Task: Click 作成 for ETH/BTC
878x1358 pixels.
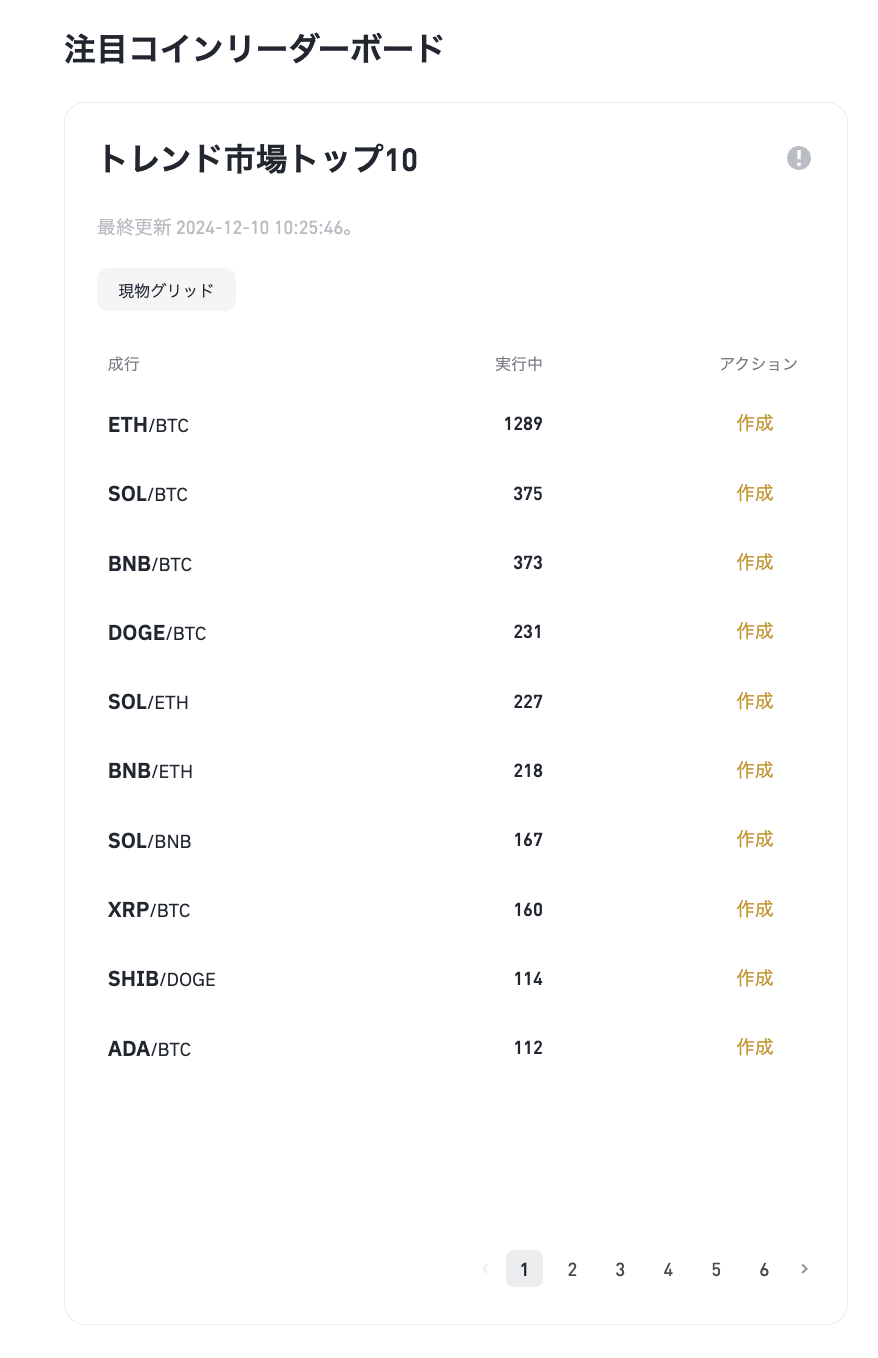Action: pos(755,423)
